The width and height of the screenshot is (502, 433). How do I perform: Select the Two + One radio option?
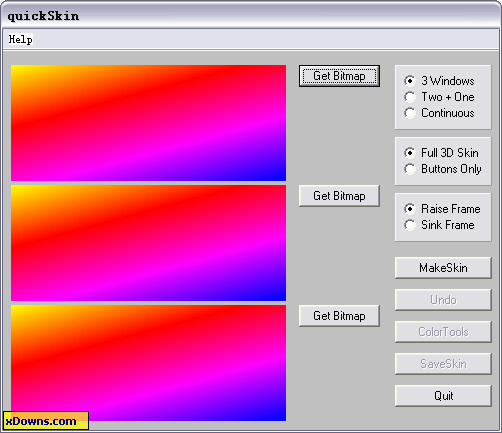pos(439,97)
